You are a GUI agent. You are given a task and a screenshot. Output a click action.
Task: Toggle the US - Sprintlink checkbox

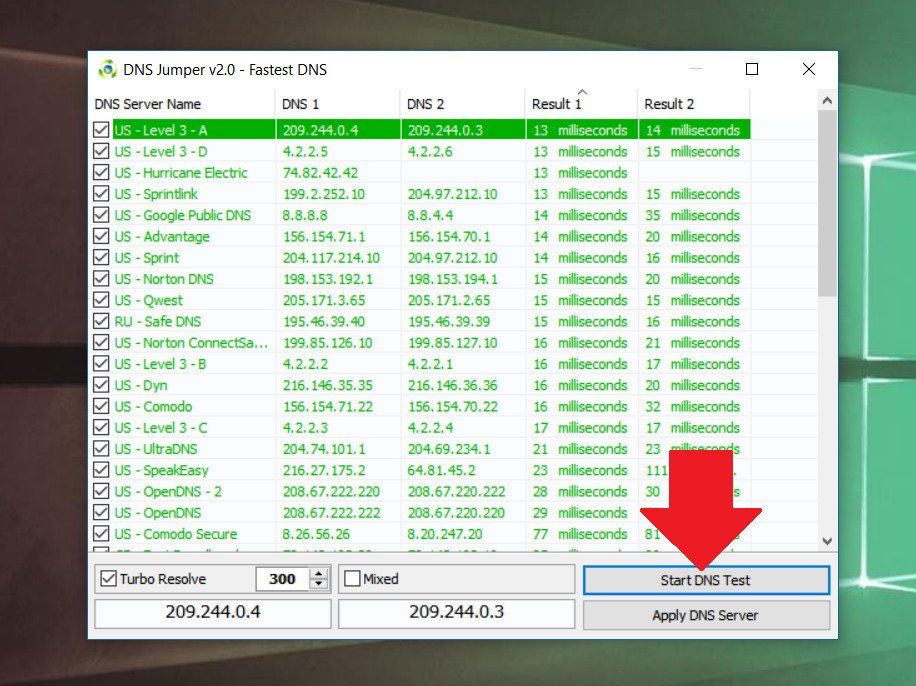pos(101,193)
